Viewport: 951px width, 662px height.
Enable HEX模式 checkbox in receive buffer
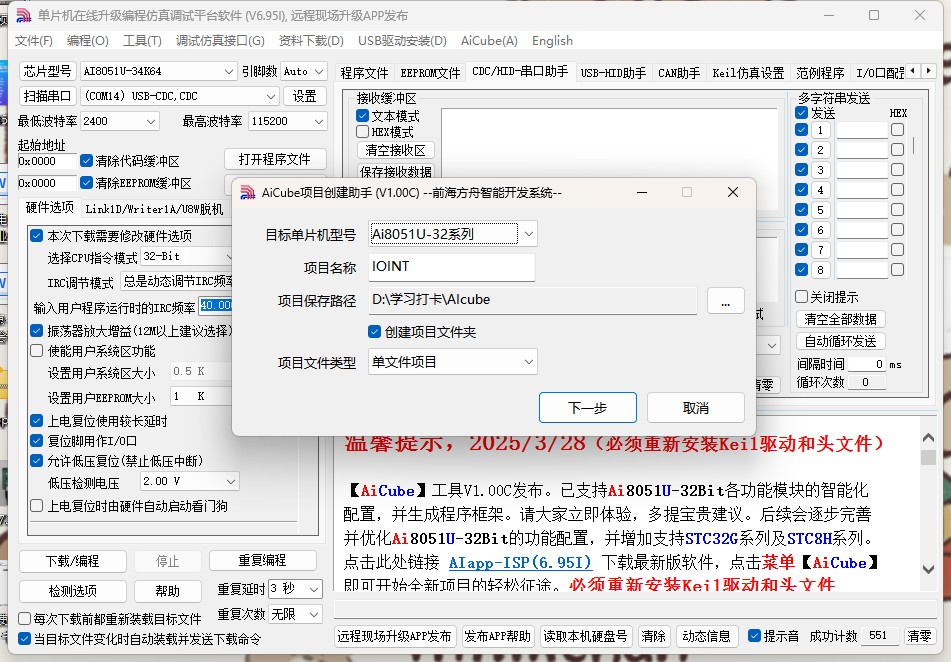363,132
